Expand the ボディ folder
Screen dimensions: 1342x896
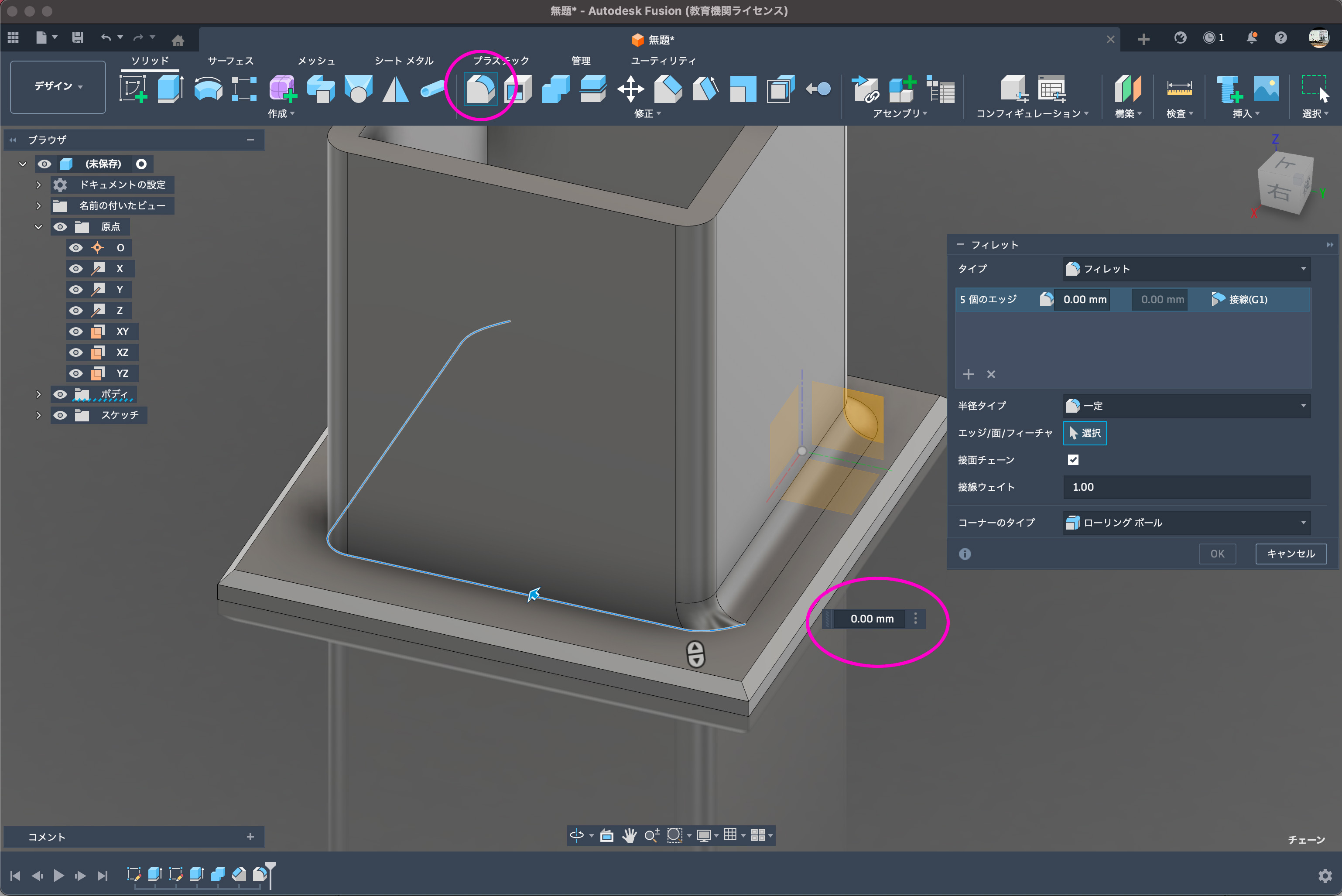38,394
